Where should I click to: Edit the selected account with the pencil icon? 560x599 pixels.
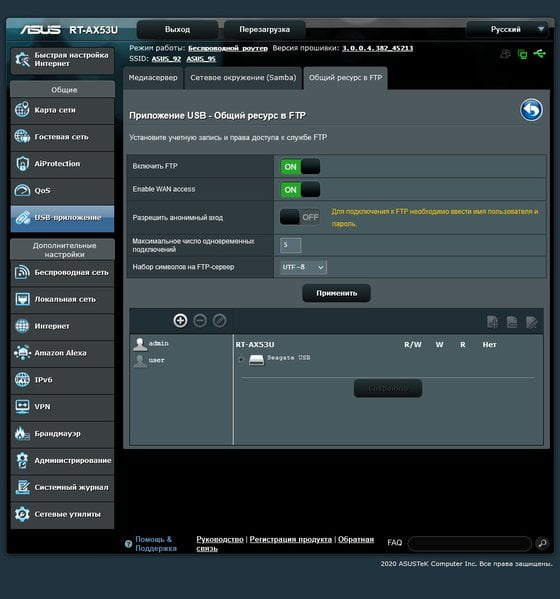point(220,321)
